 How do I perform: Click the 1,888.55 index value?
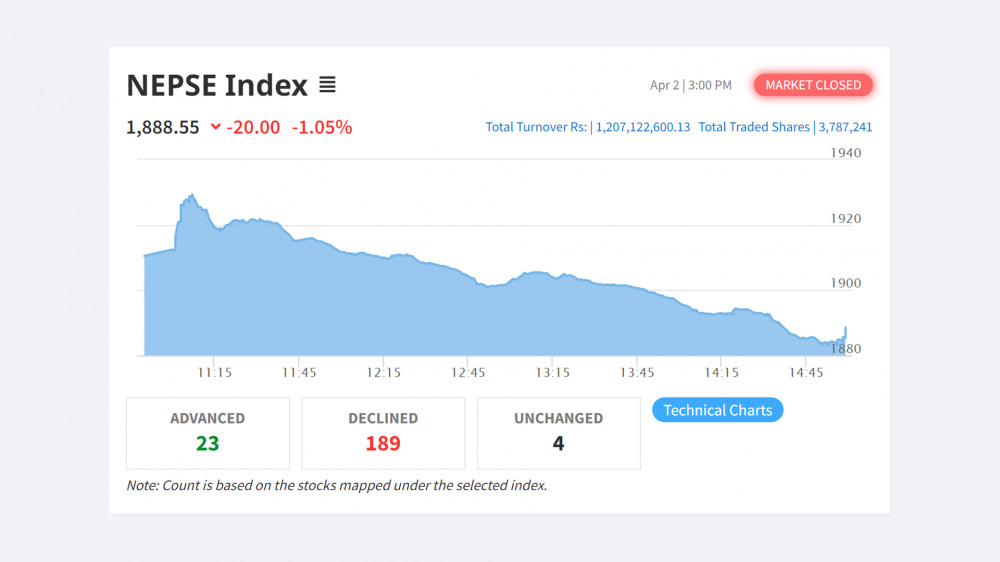point(163,127)
